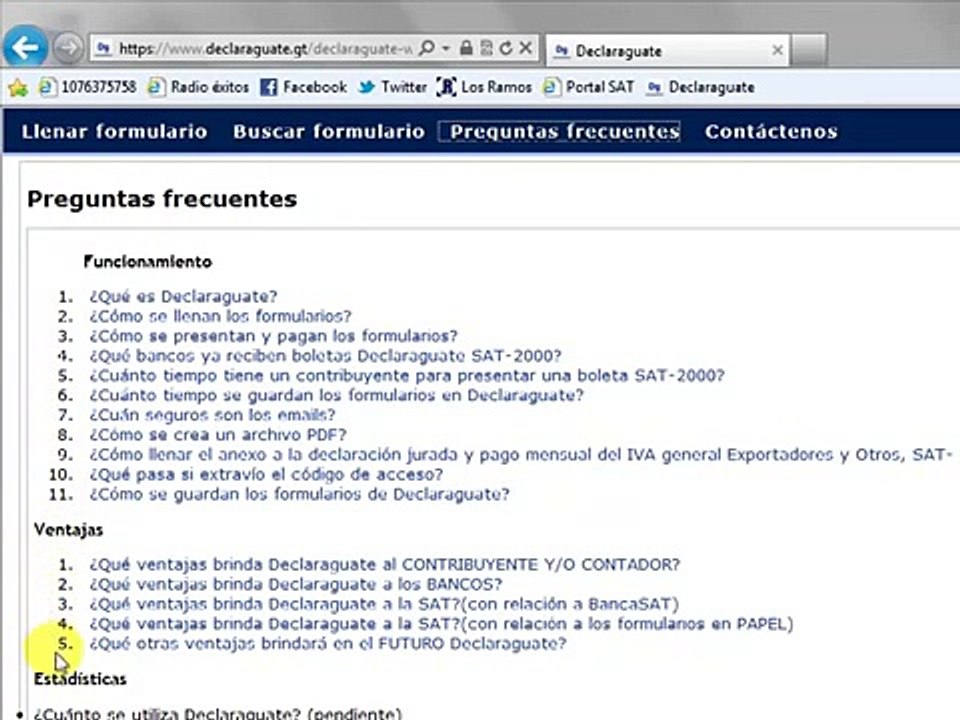The height and width of the screenshot is (720, 960).
Task: Open question about anexo IVA general Exportadores
Action: pyautogui.click(x=521, y=454)
